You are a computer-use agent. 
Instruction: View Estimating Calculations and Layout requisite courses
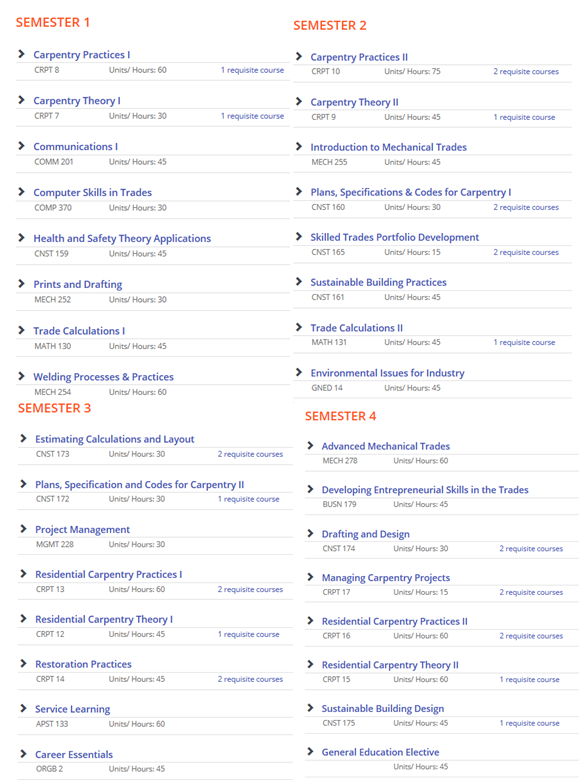[x=250, y=454]
